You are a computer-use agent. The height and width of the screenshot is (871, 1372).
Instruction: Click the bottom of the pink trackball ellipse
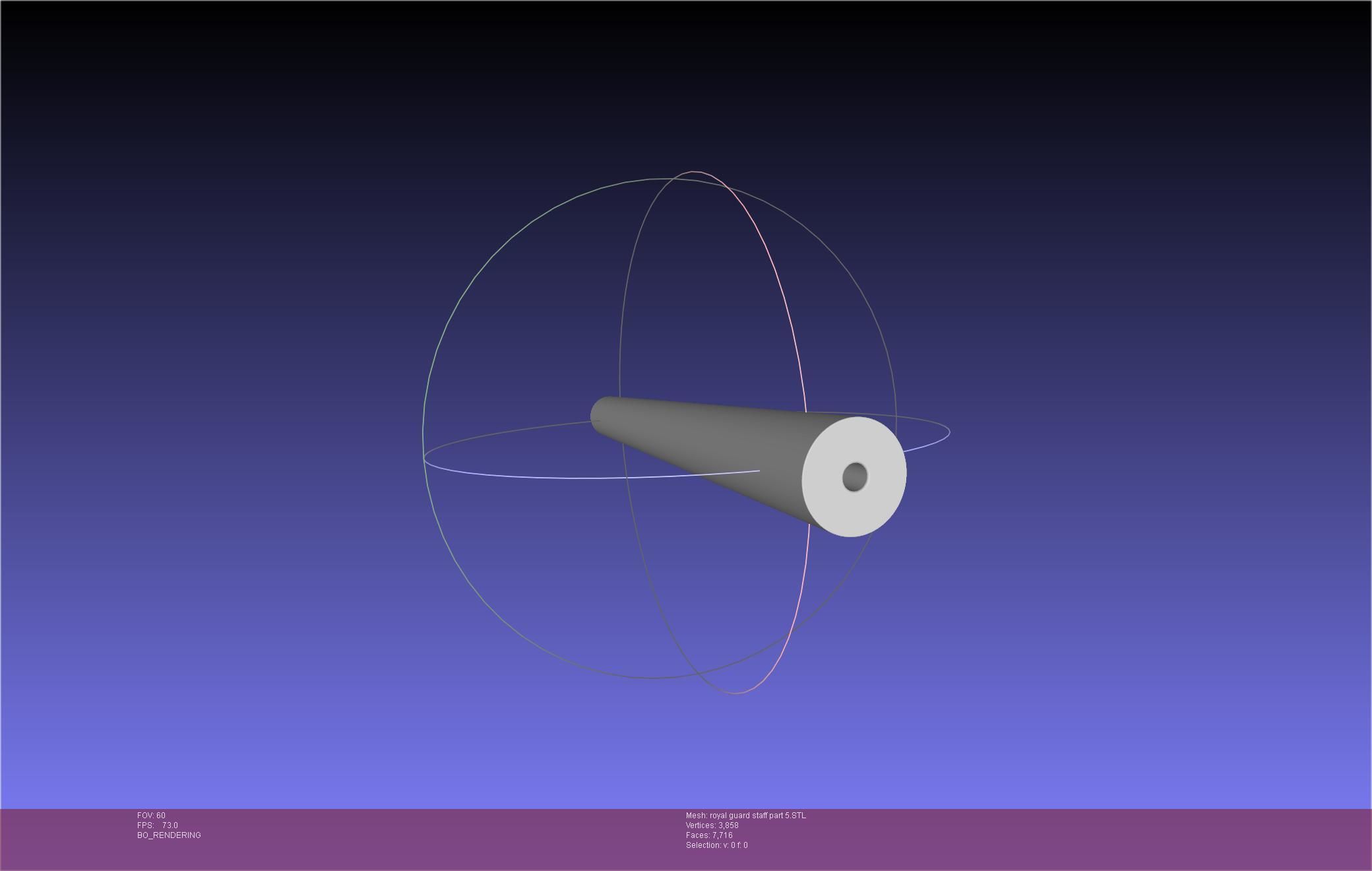(x=735, y=694)
